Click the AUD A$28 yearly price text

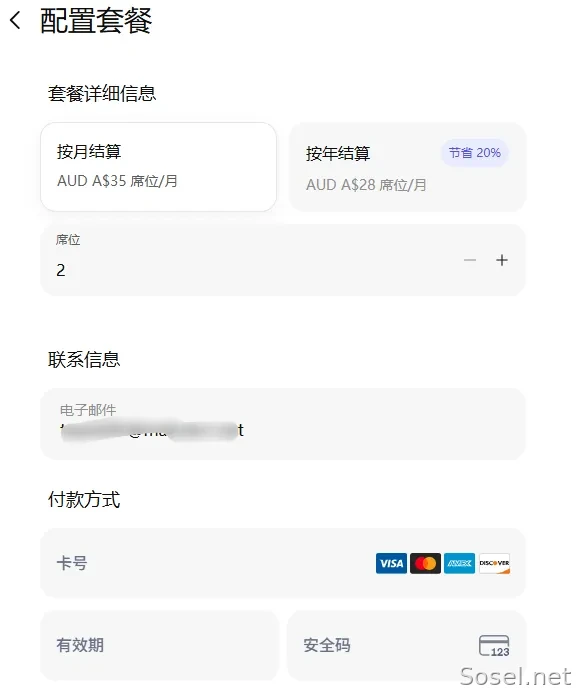(366, 185)
